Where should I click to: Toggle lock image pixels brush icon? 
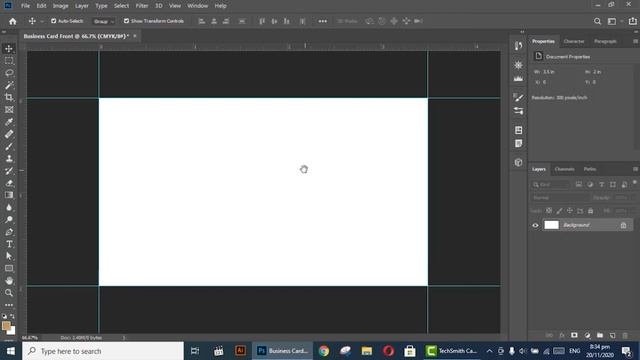click(x=559, y=211)
